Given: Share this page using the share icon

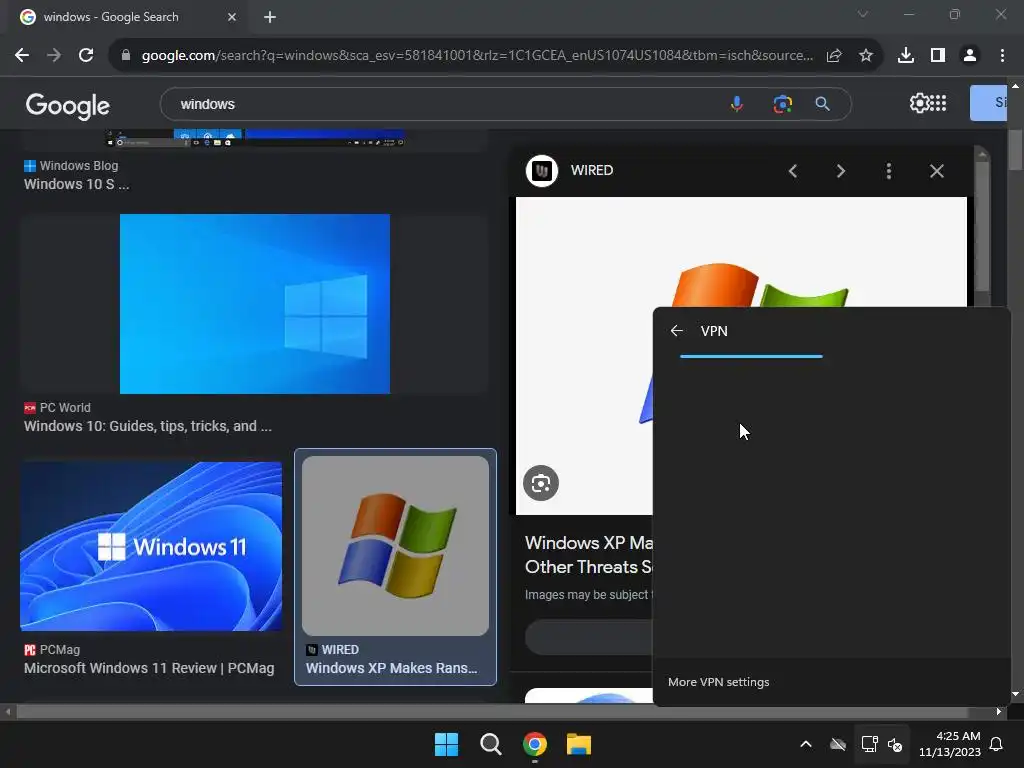Looking at the screenshot, I should coord(834,56).
